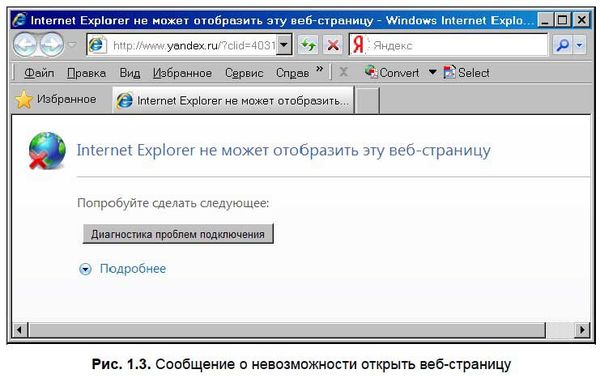The height and width of the screenshot is (378, 600).
Task: Click the Подробнее link text
Action: 133,269
